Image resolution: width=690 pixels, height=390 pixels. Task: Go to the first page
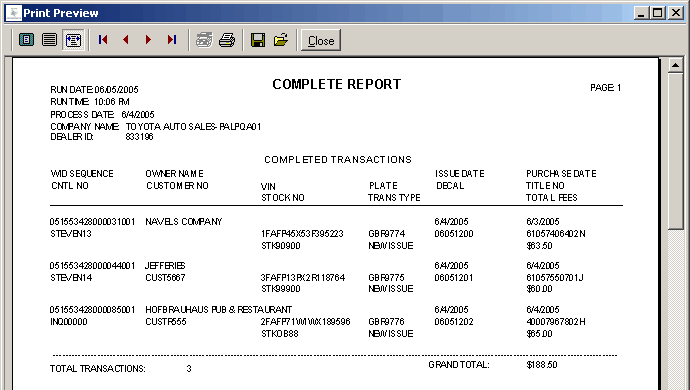tap(103, 40)
